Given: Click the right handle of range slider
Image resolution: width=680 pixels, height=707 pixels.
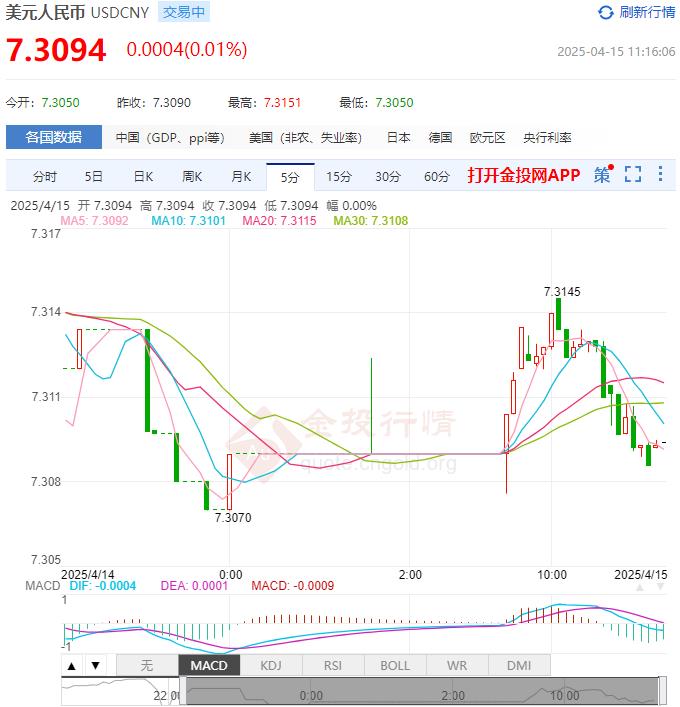Looking at the screenshot, I should tap(662, 691).
